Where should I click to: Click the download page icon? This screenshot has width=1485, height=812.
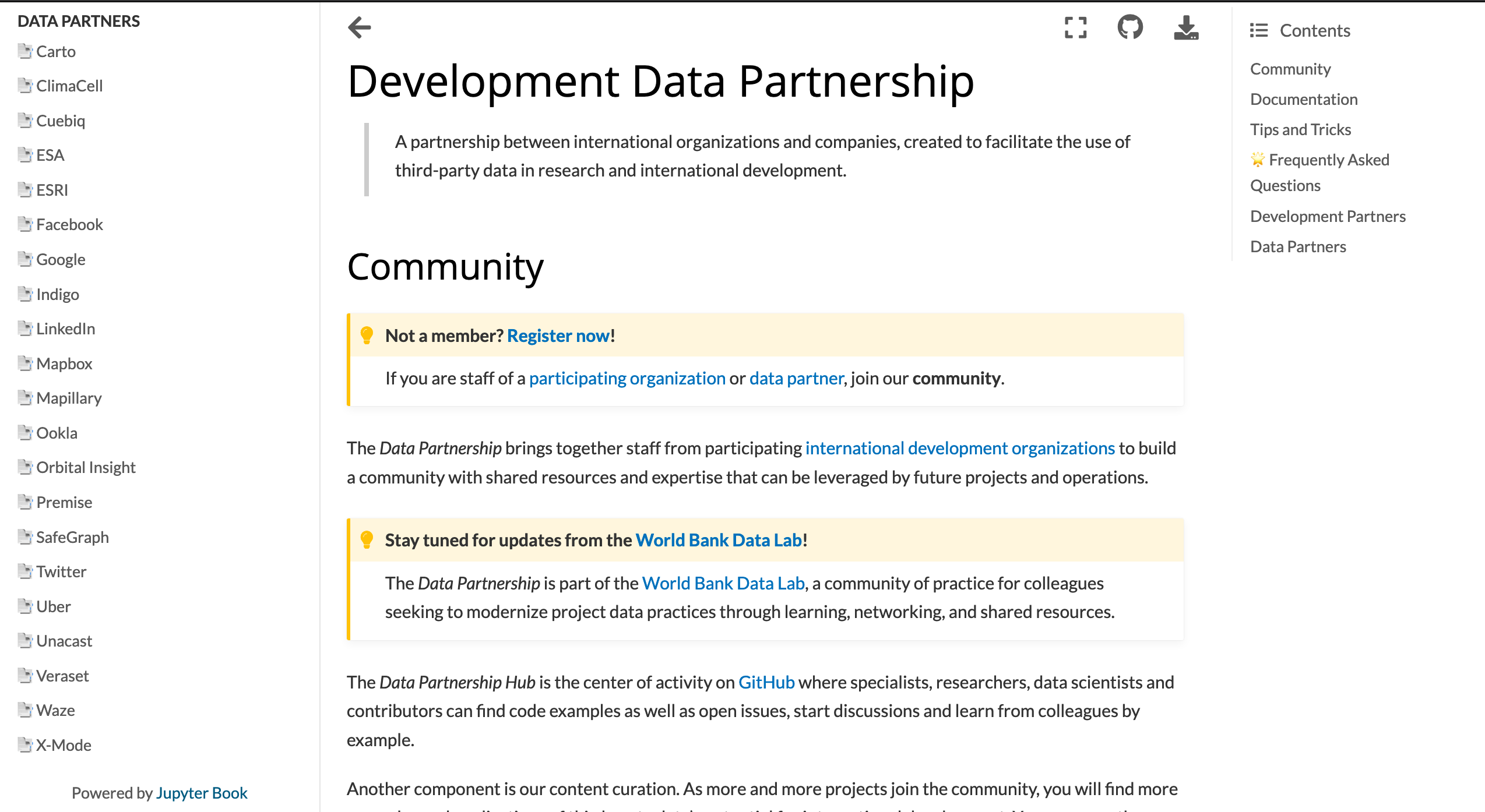point(1186,27)
